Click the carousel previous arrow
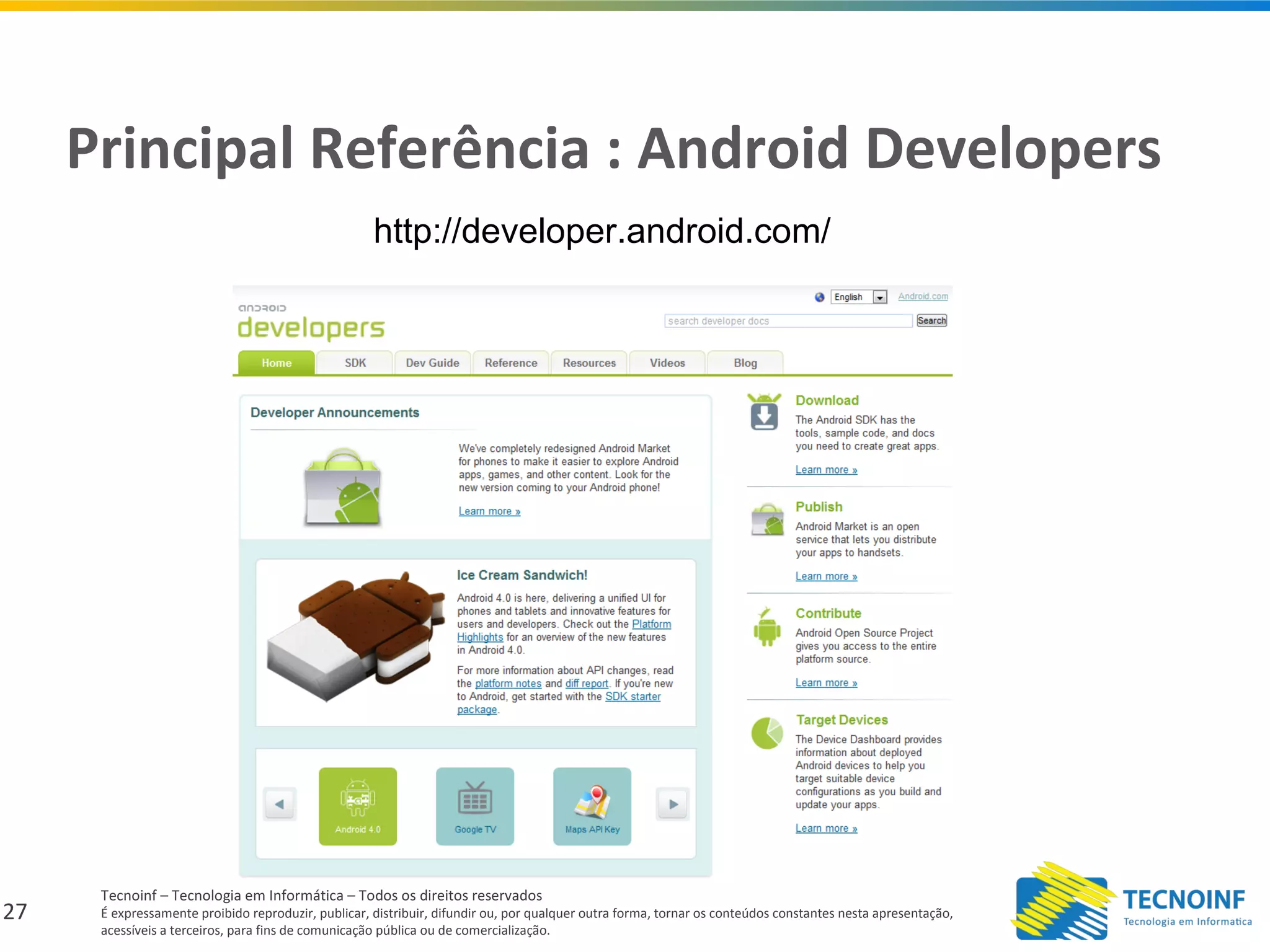Screen dimensions: 1270x952 [x=280, y=804]
